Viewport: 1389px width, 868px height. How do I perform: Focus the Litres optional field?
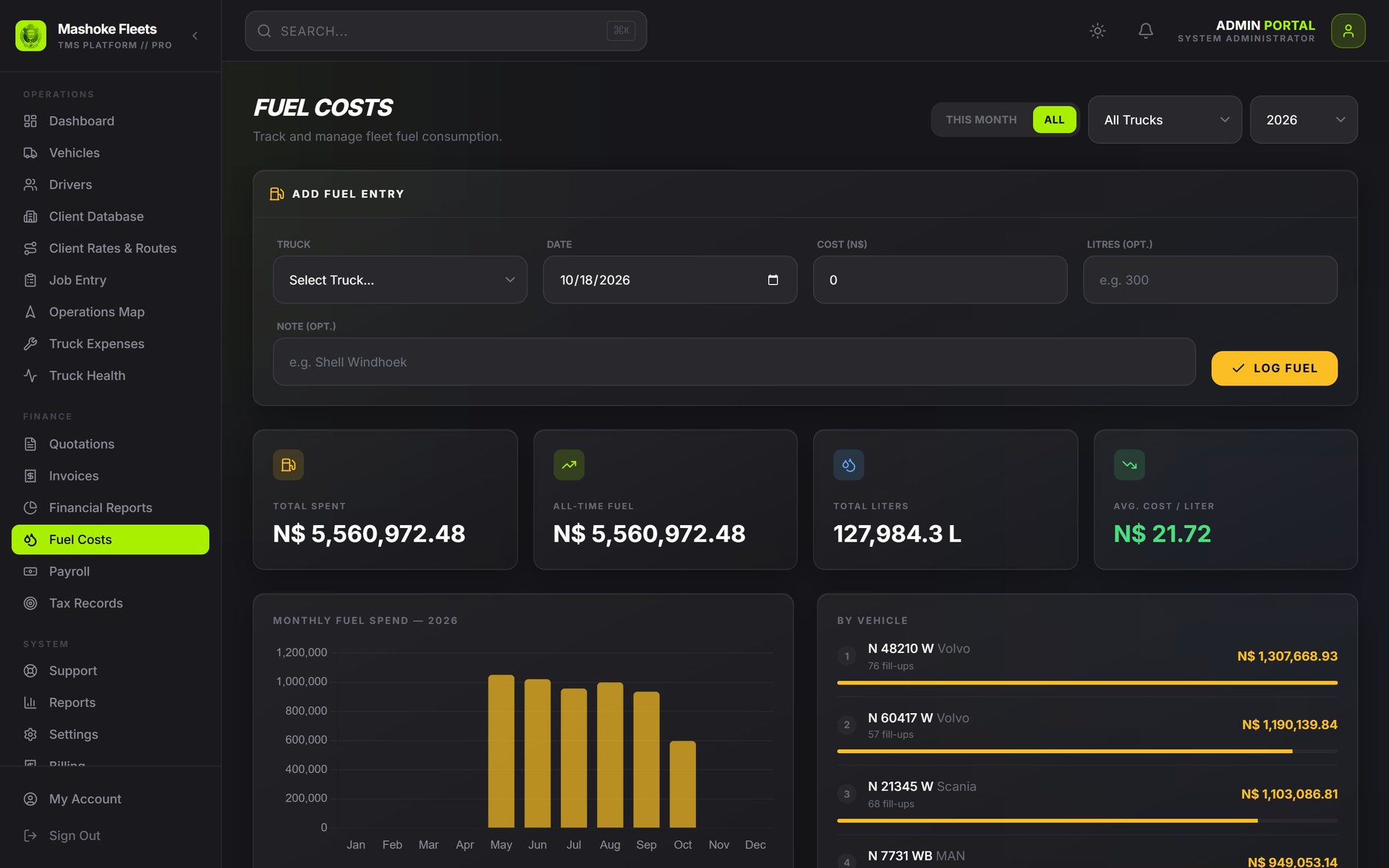[x=1210, y=280]
